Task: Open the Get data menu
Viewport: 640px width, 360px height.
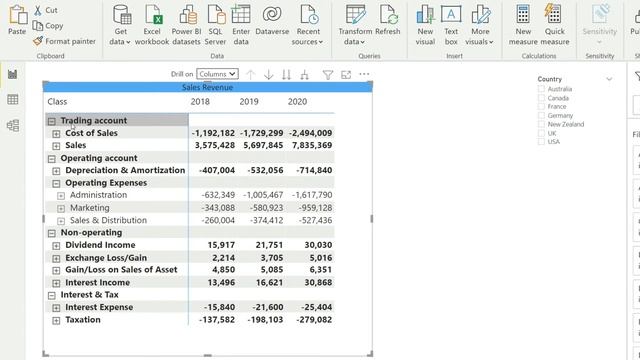Action: coord(121,24)
